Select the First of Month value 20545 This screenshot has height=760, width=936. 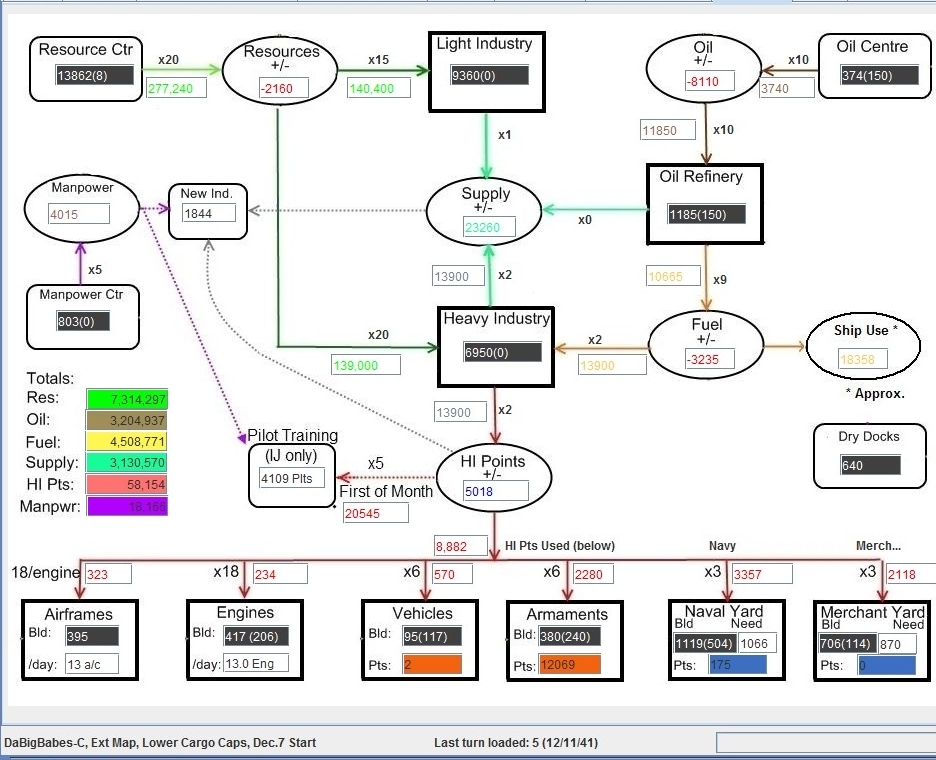tap(375, 513)
